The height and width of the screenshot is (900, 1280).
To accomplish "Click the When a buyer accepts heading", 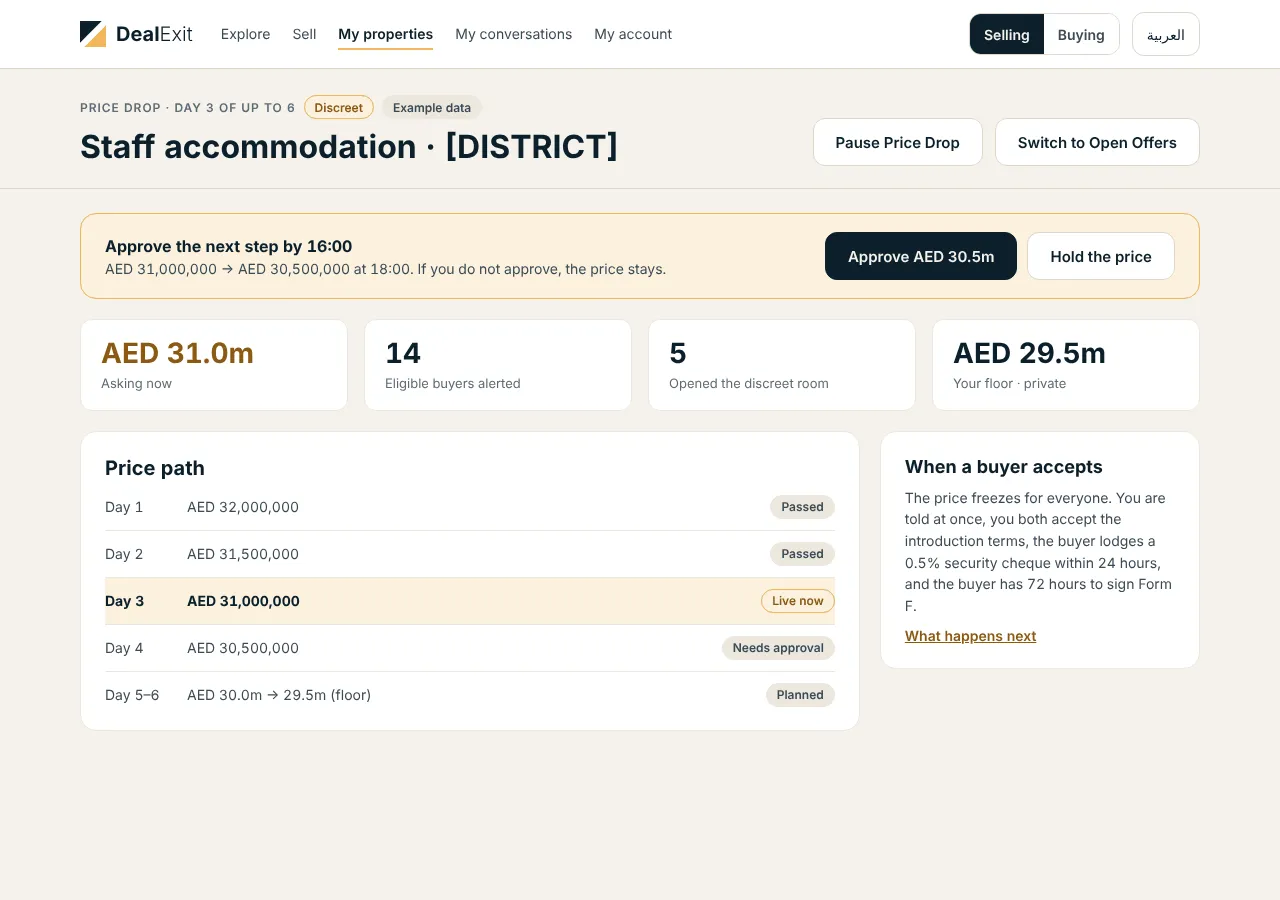I will pos(1003,467).
